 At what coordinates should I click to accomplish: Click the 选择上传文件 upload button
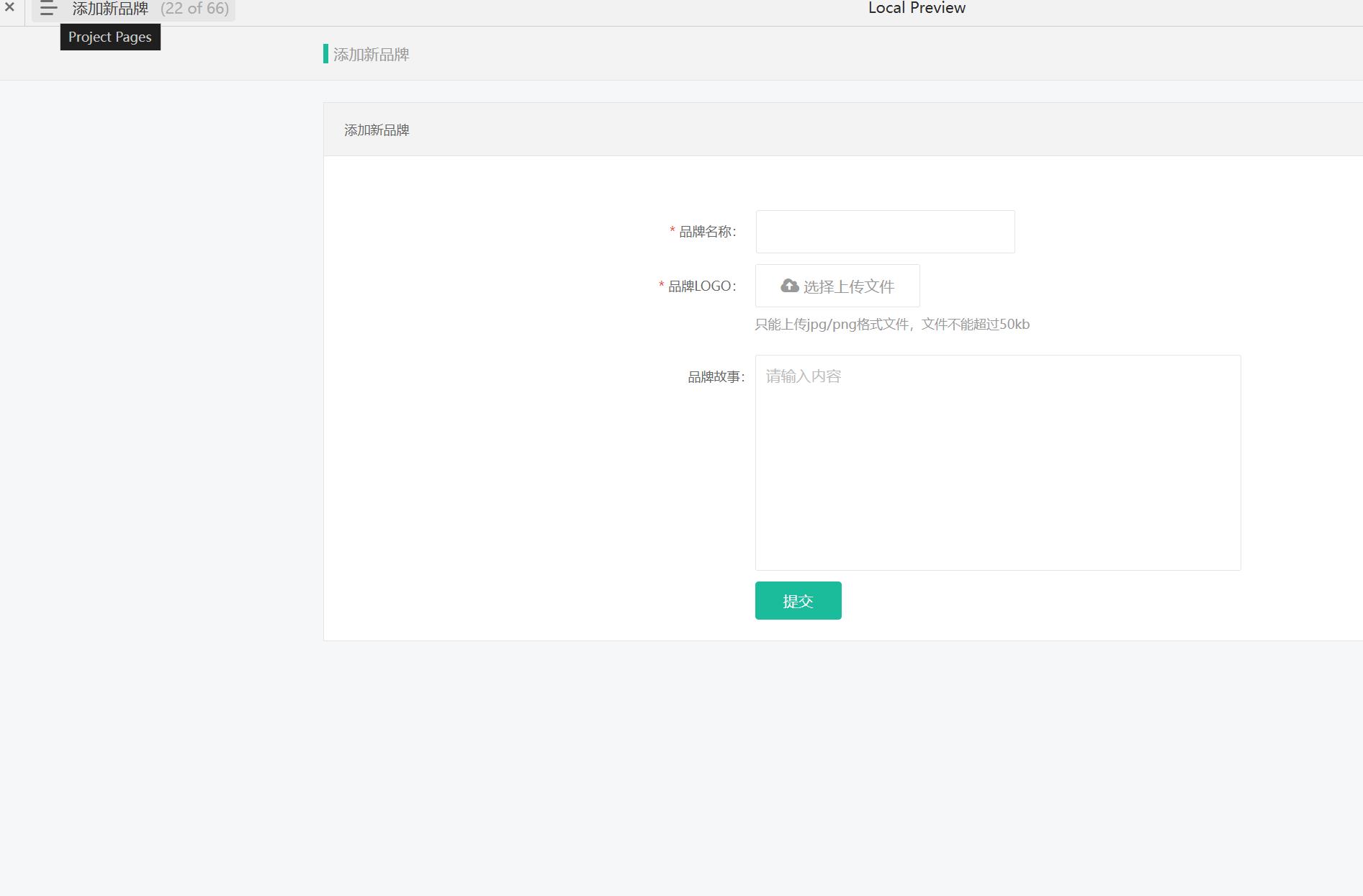[x=837, y=286]
